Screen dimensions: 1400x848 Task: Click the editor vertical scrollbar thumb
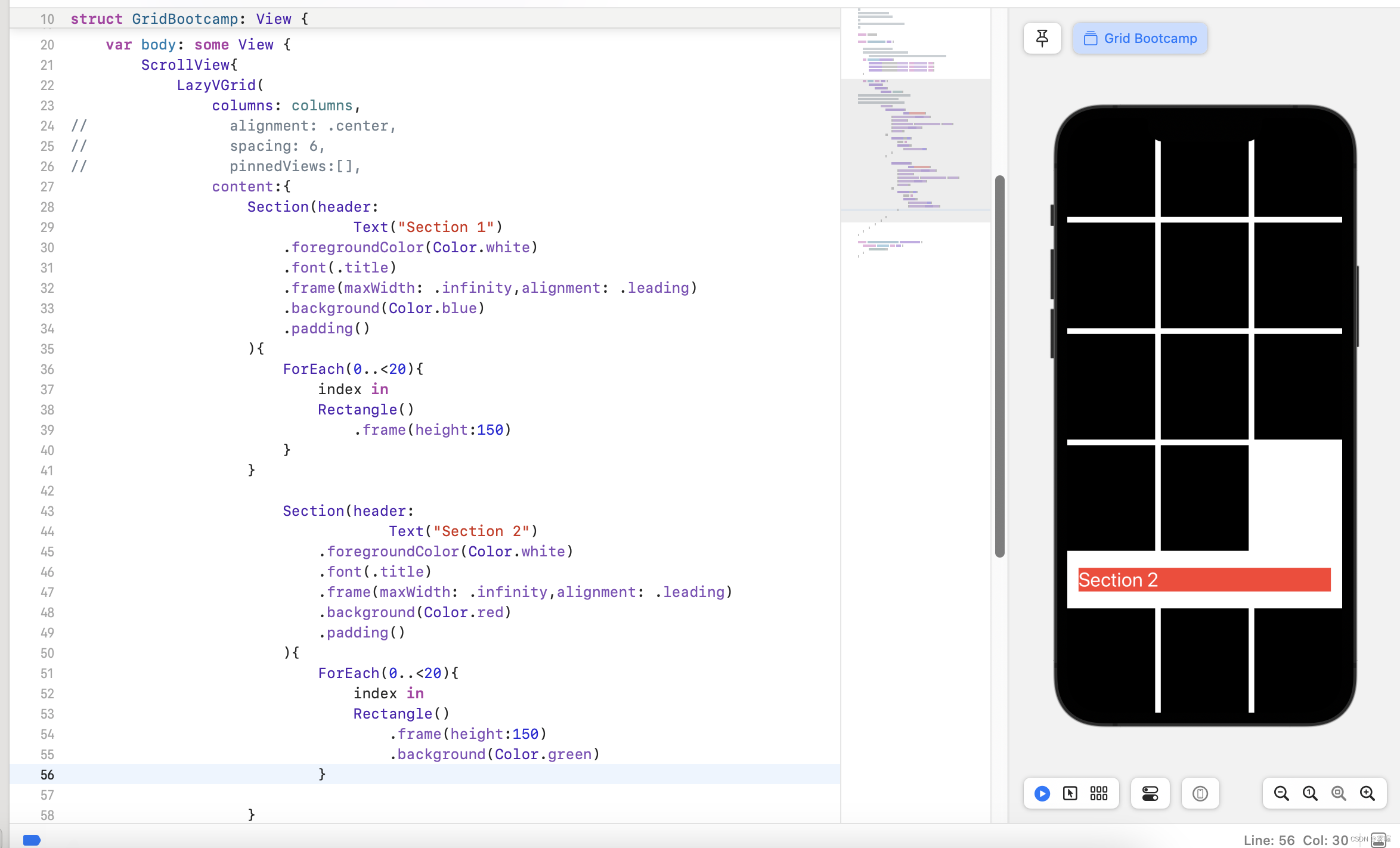click(x=1000, y=366)
